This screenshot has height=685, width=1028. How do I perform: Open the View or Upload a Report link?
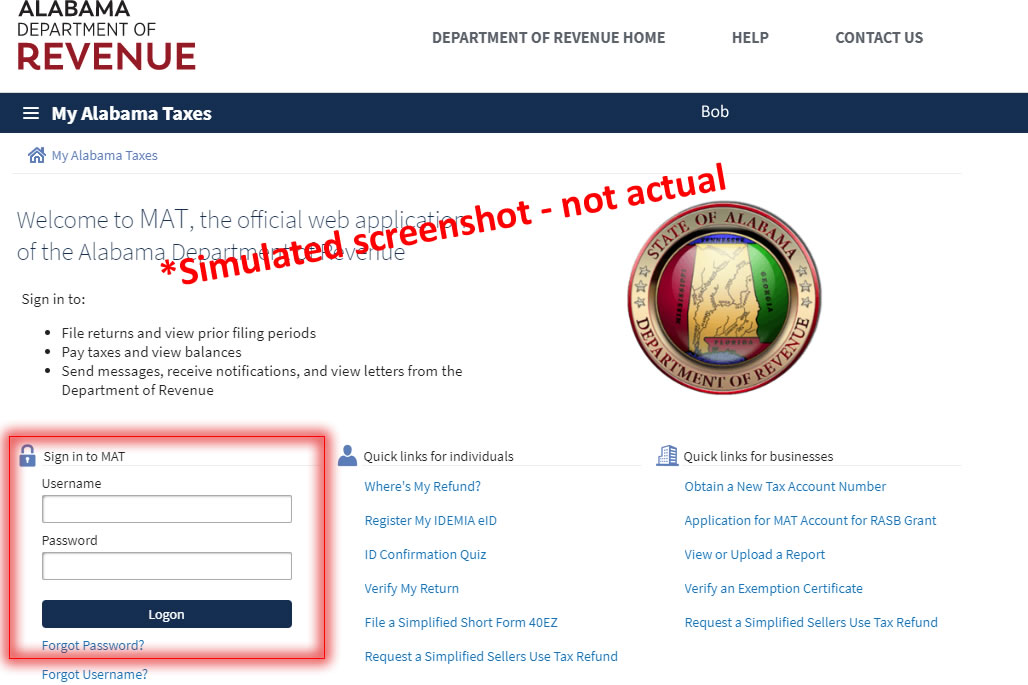coord(755,555)
